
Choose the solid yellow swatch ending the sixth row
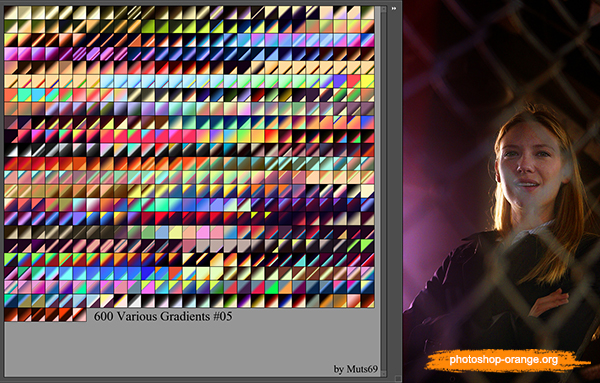point(368,81)
